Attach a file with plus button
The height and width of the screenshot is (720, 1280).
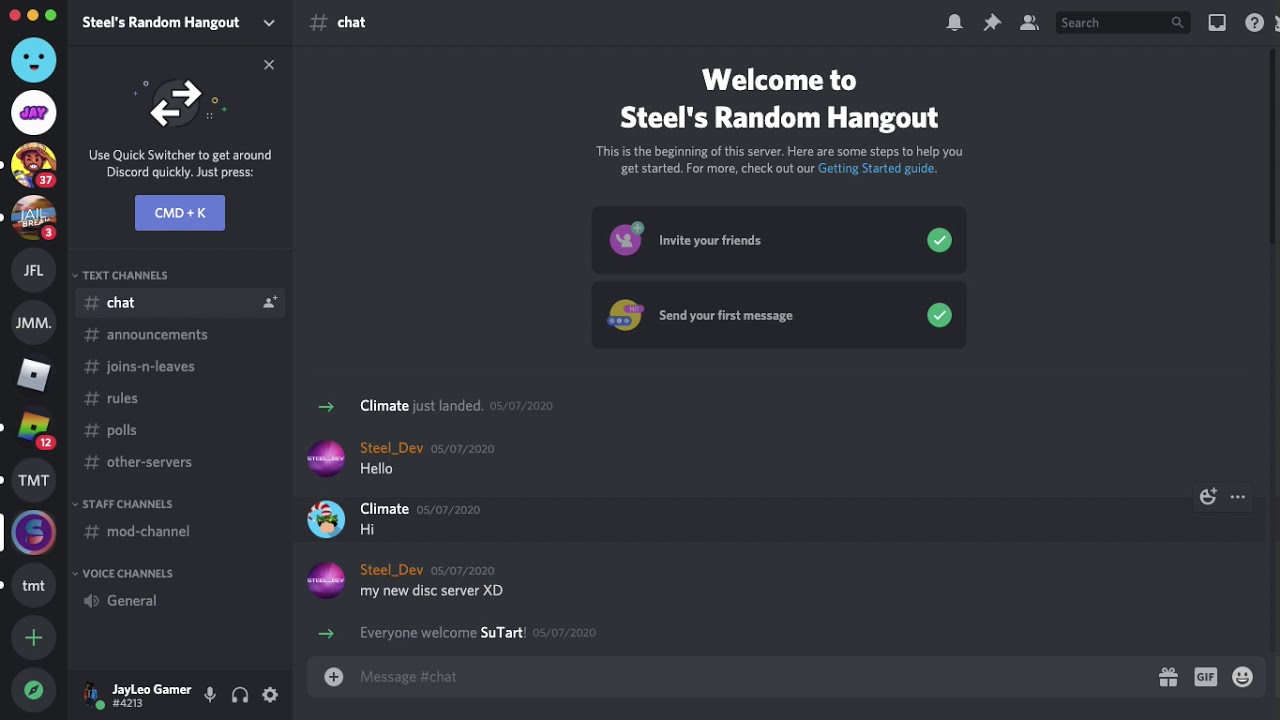[334, 677]
